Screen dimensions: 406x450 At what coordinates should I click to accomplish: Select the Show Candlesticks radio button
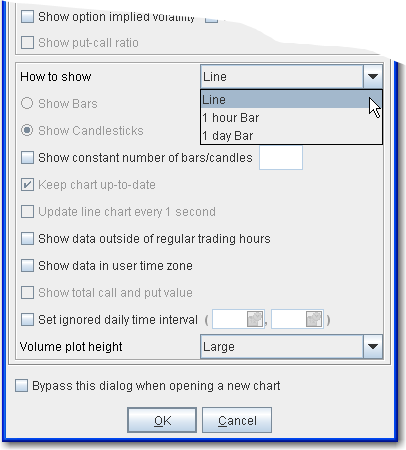click(27, 130)
